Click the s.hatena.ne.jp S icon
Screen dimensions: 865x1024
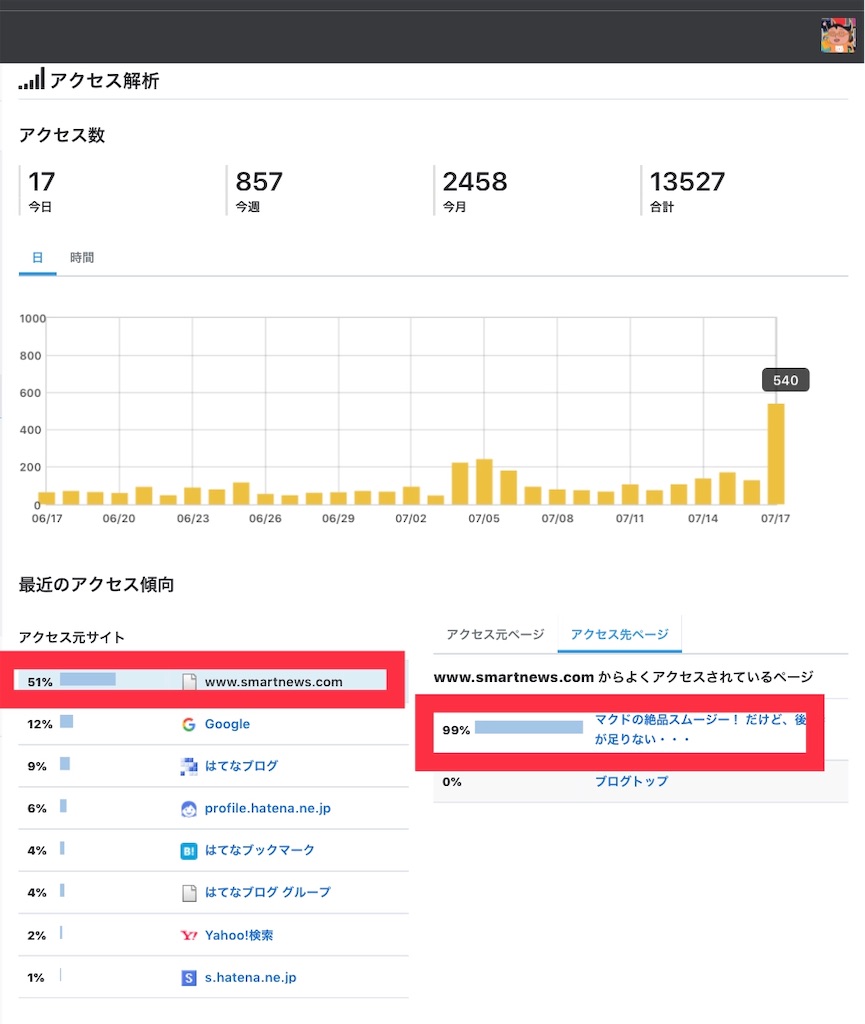[x=189, y=978]
